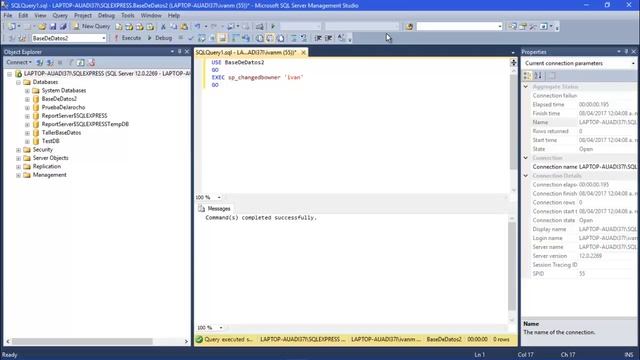Collapse the Databases folder
This screenshot has width=640, height=360.
pyautogui.click(x=18, y=82)
